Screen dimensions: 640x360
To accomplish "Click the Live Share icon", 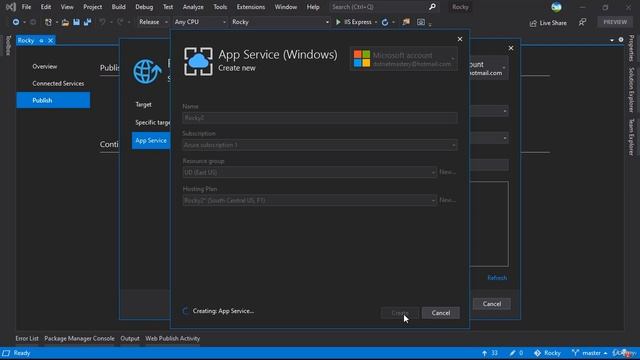I will point(533,23).
